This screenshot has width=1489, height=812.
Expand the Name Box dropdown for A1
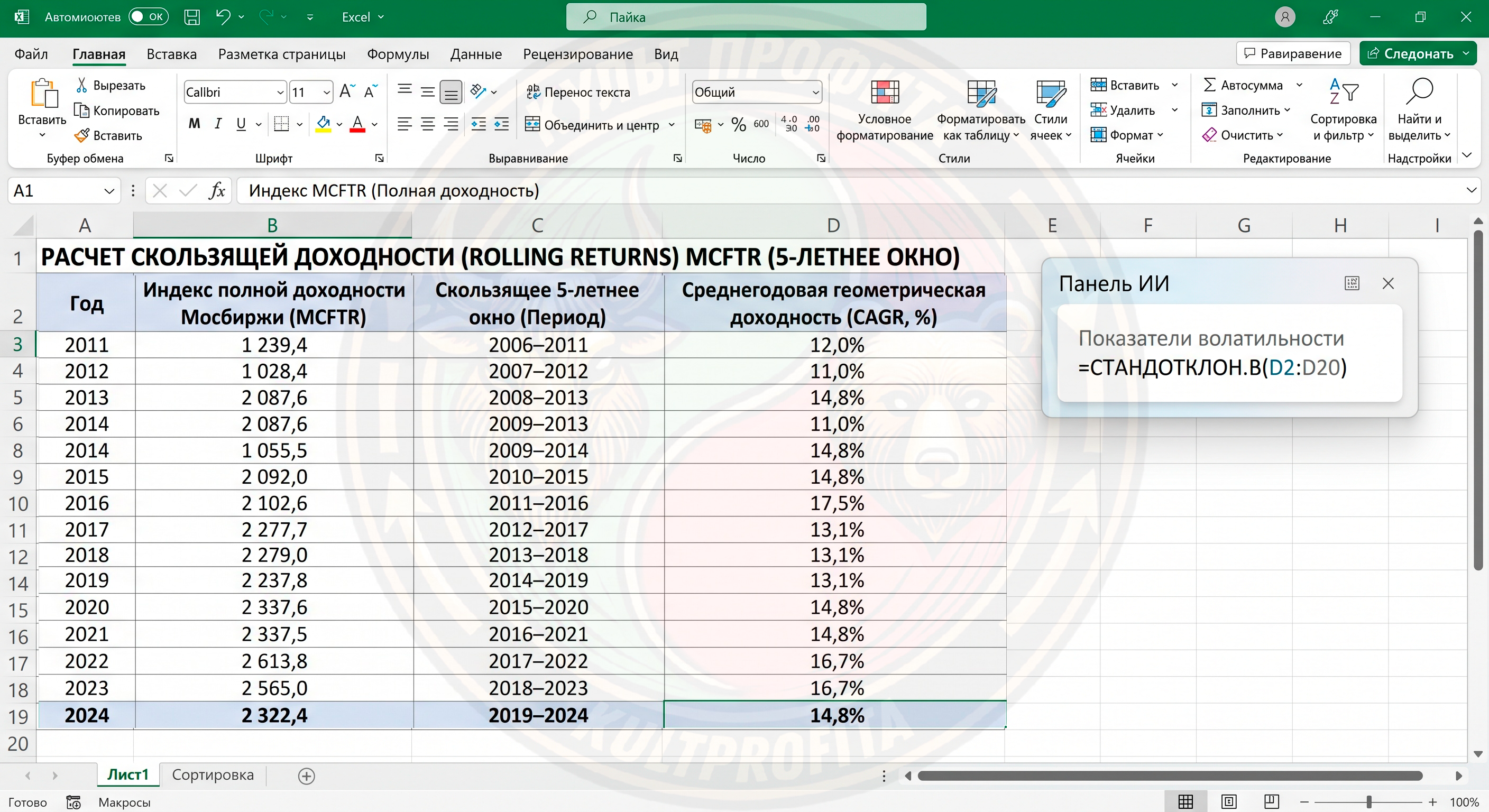tap(109, 191)
